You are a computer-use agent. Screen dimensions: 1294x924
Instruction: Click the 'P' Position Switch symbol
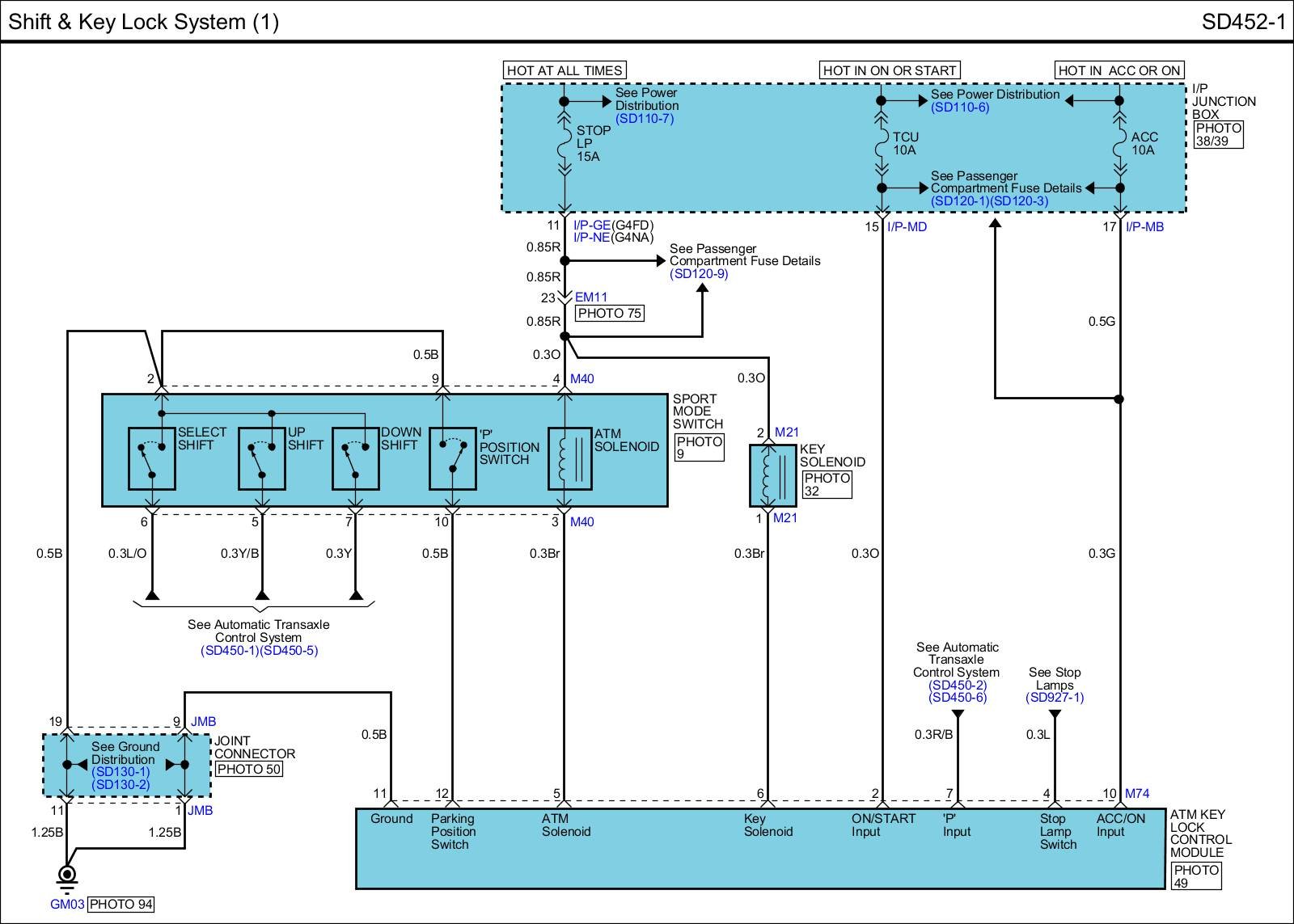tap(452, 458)
